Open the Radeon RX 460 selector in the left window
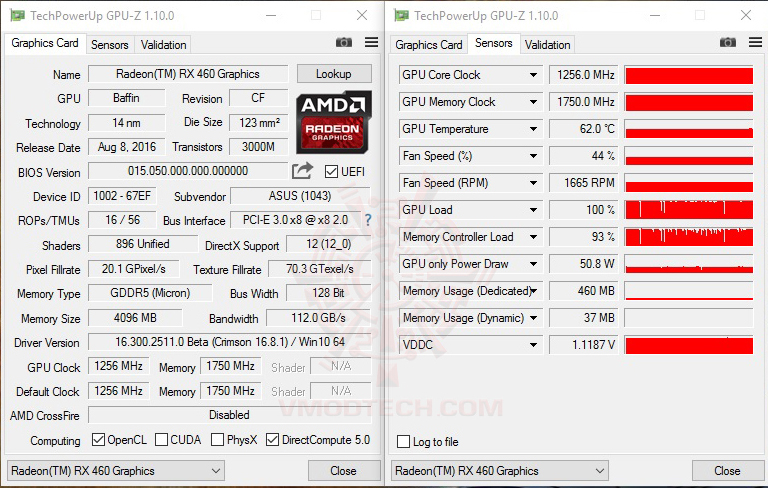This screenshot has width=768, height=488. (x=116, y=471)
